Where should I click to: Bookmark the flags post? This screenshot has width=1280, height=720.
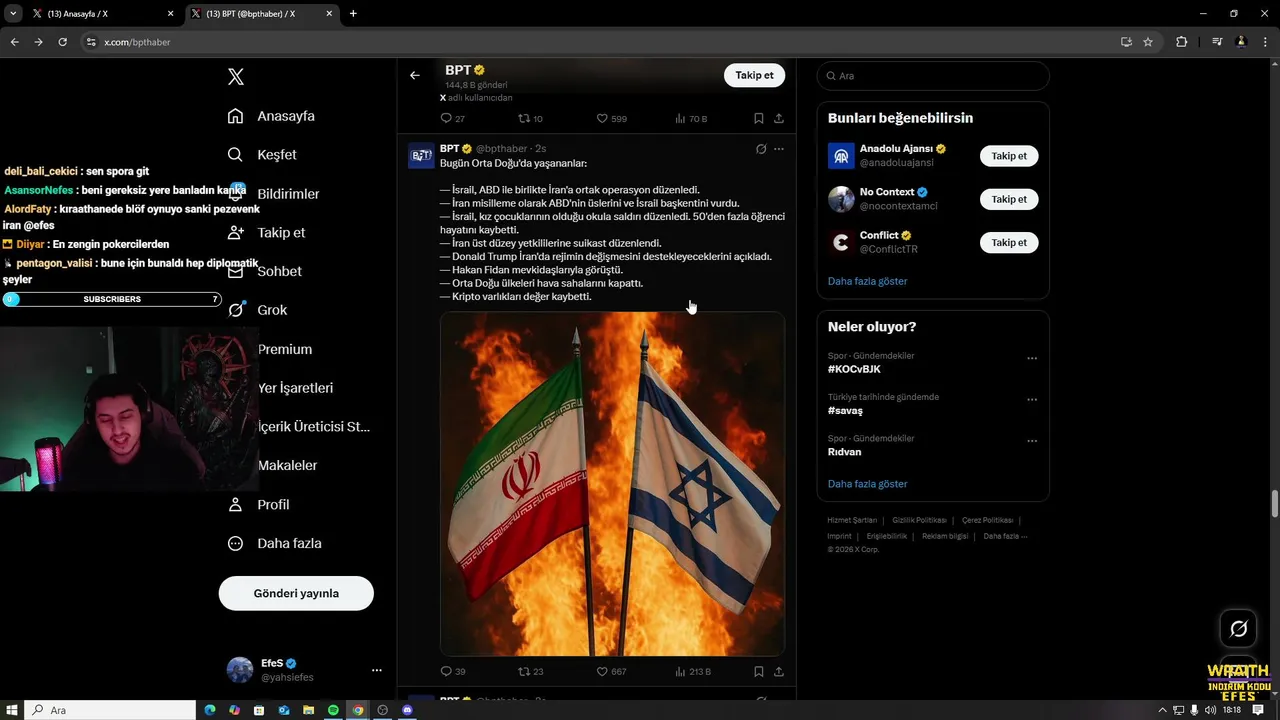coord(759,671)
